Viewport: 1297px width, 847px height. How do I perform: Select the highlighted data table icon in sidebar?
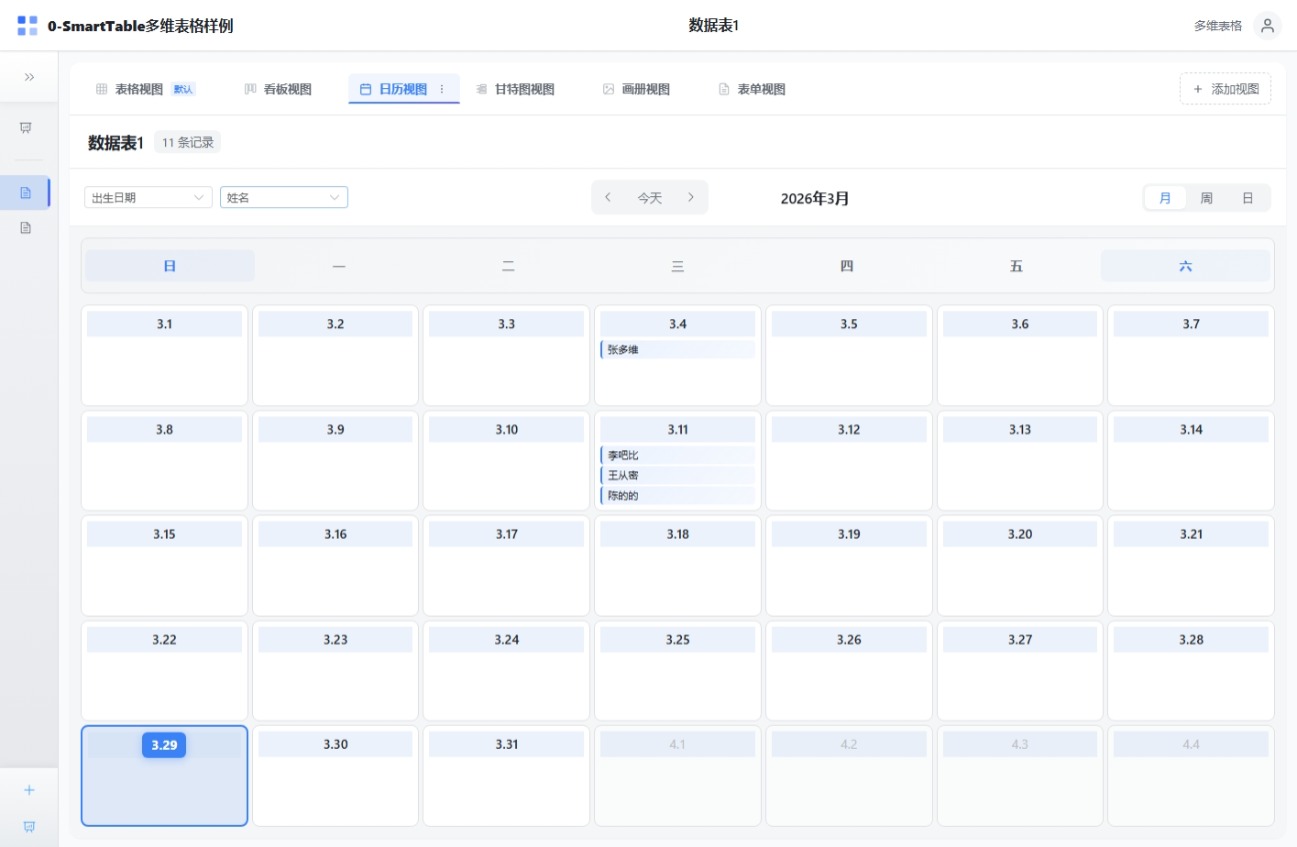click(26, 192)
